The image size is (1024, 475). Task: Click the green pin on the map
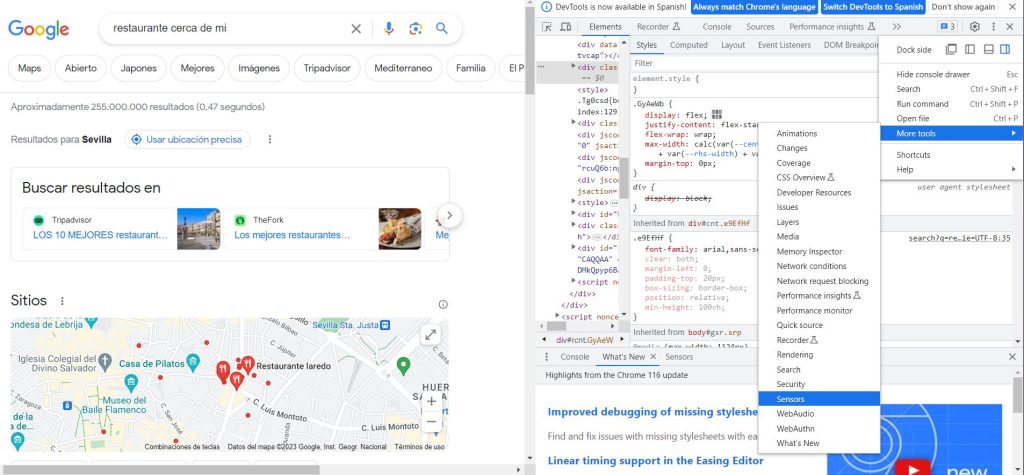pos(404,366)
